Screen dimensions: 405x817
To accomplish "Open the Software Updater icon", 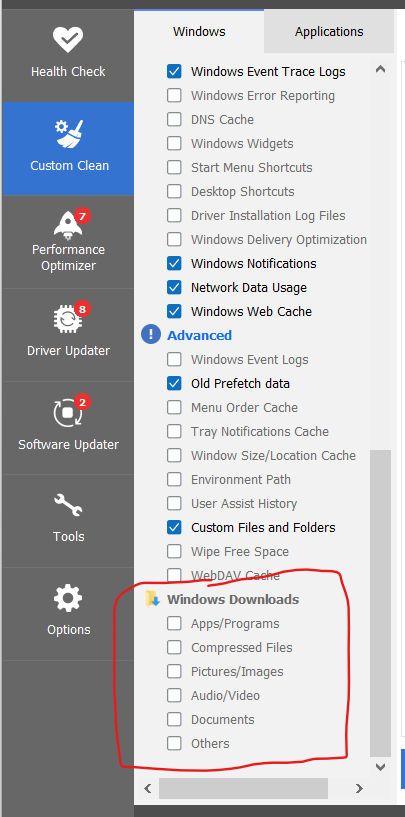I will [x=68, y=412].
